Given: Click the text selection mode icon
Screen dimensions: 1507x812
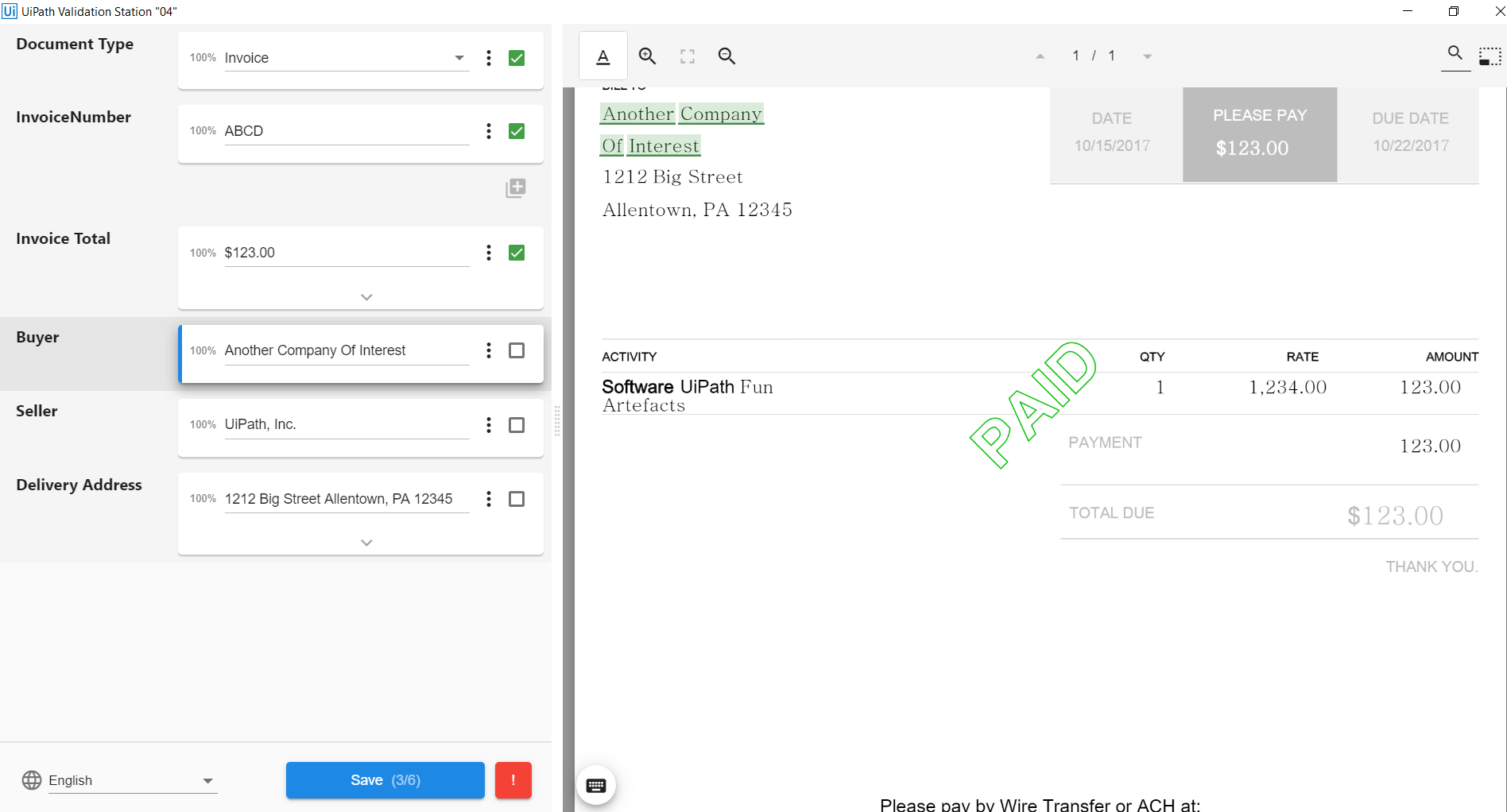Looking at the screenshot, I should (603, 56).
